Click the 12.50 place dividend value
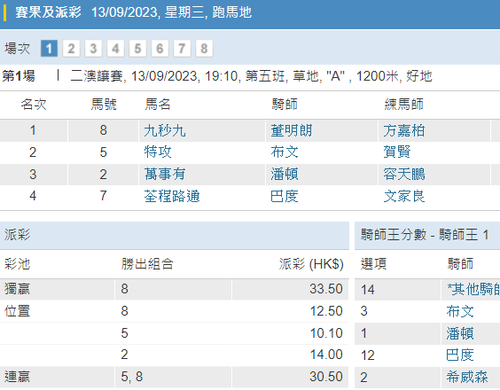 pos(326,311)
